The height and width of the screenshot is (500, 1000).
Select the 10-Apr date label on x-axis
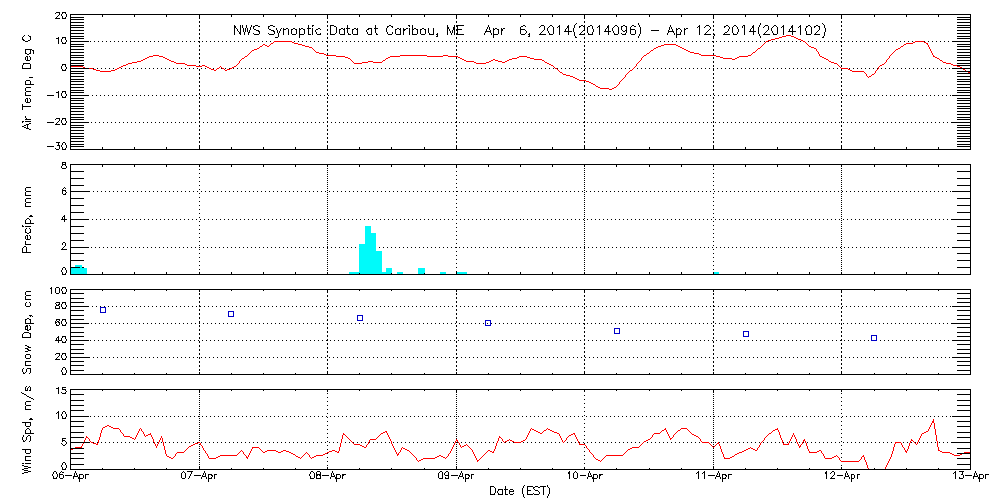pyautogui.click(x=585, y=478)
